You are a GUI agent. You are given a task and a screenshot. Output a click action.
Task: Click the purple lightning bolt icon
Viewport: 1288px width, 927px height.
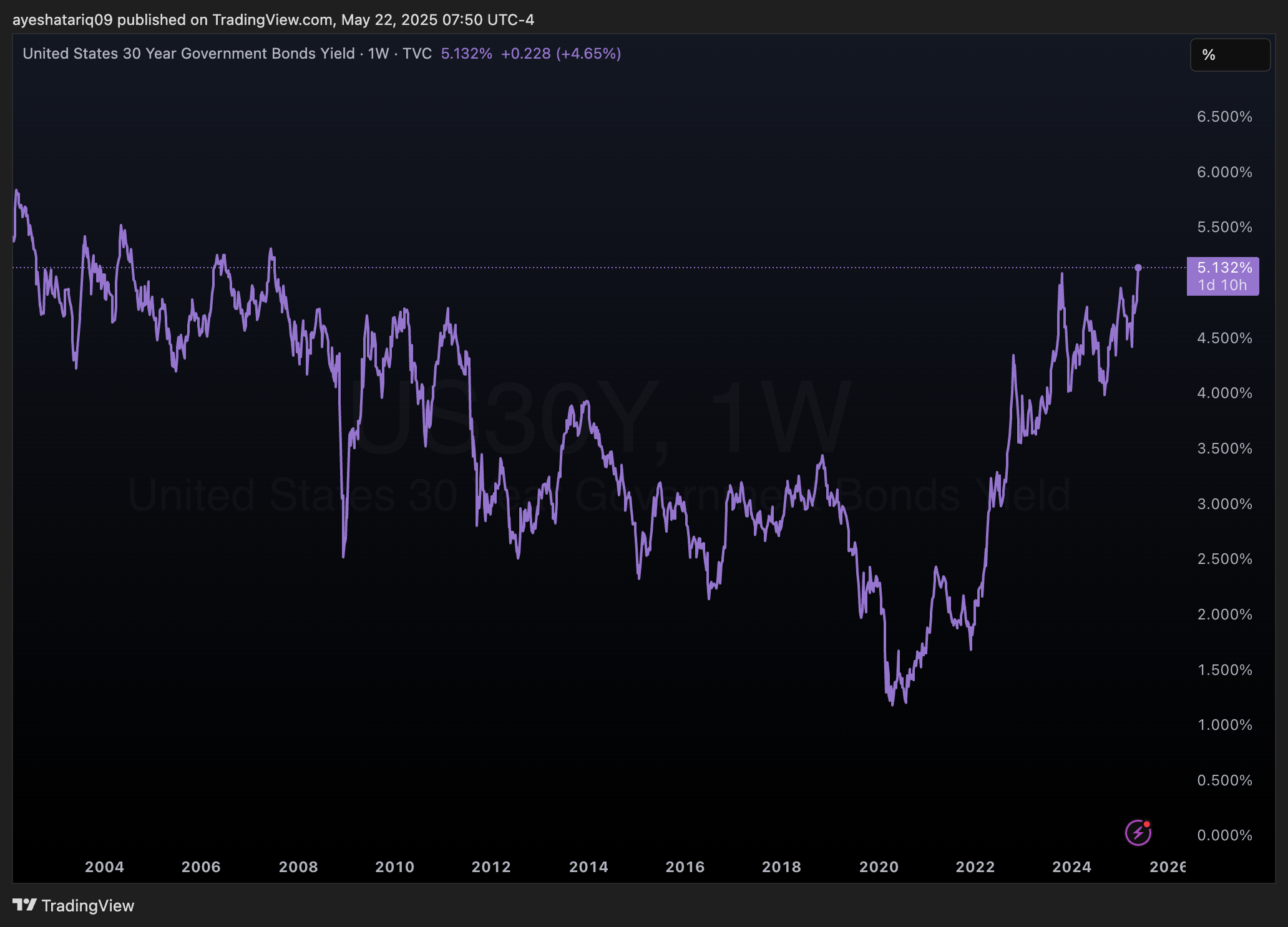click(1137, 833)
